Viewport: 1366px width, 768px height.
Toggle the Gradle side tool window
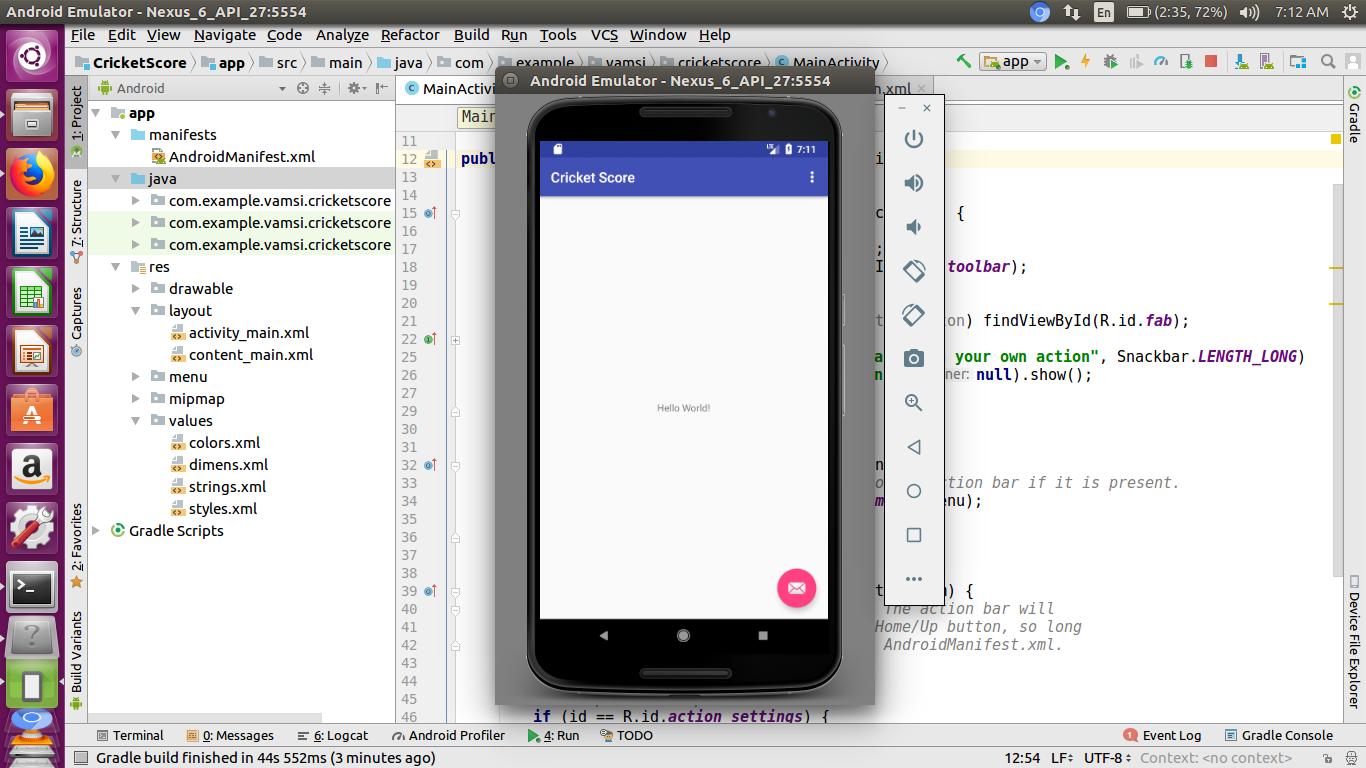1354,114
